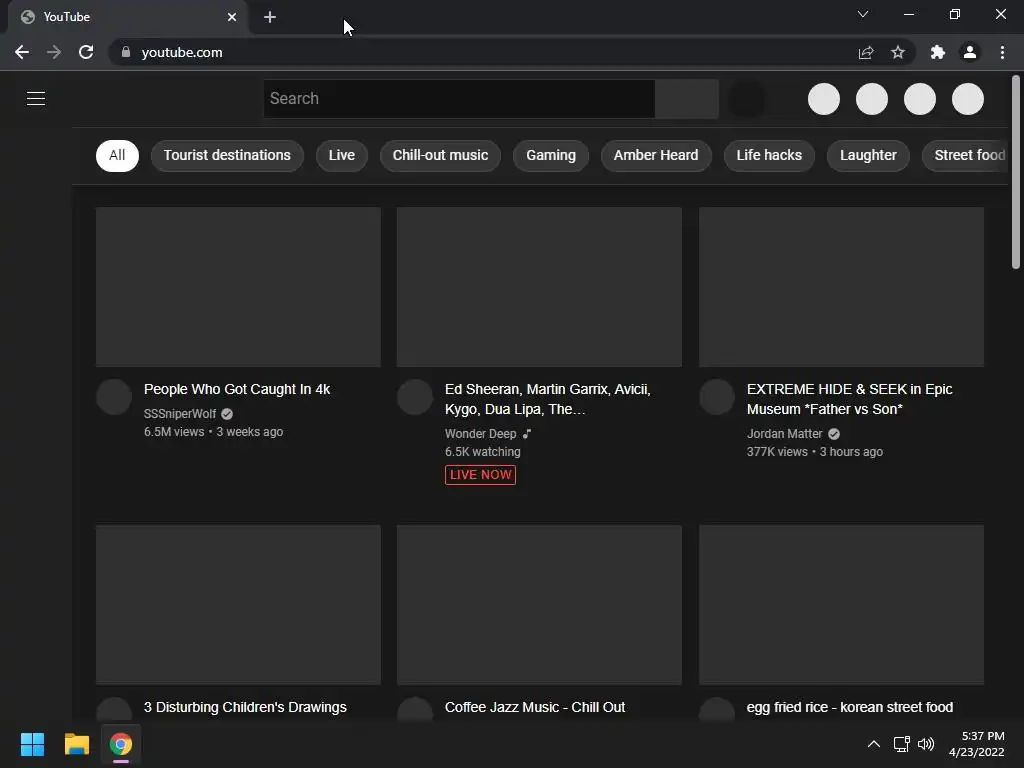Click the channel avatar next to Jordan Matter video
The width and height of the screenshot is (1024, 768).
click(x=717, y=397)
